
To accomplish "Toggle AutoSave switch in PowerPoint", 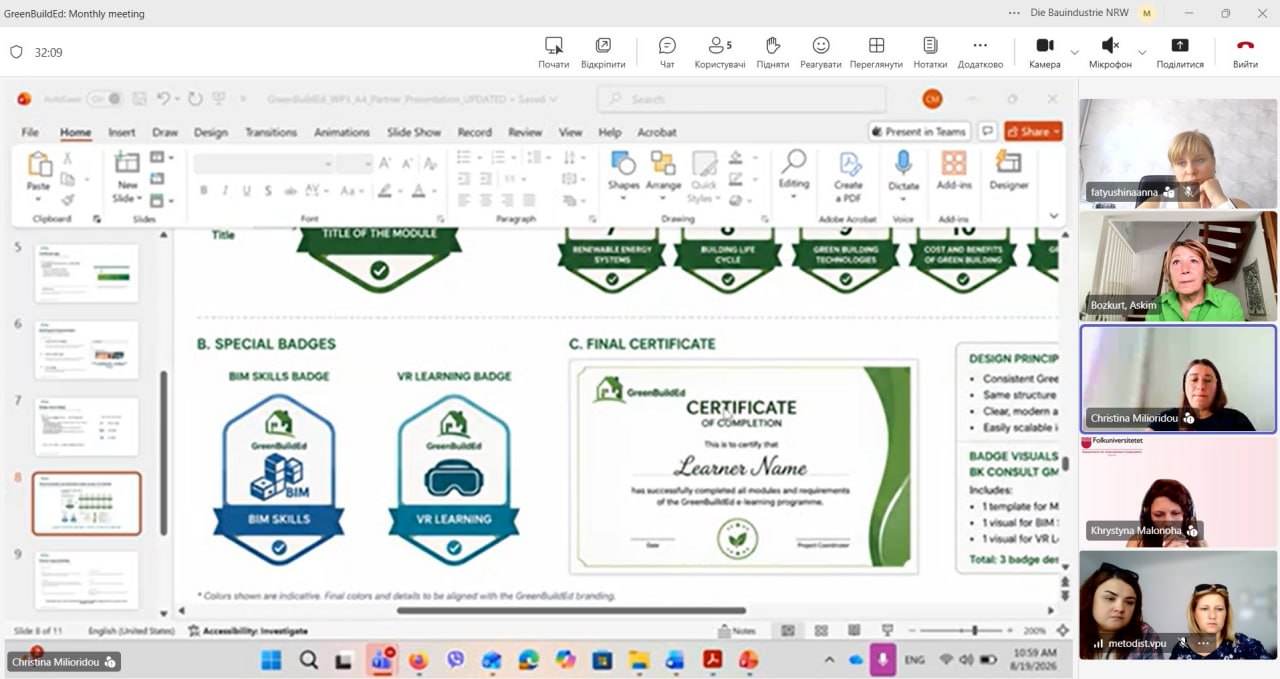I will (104, 99).
